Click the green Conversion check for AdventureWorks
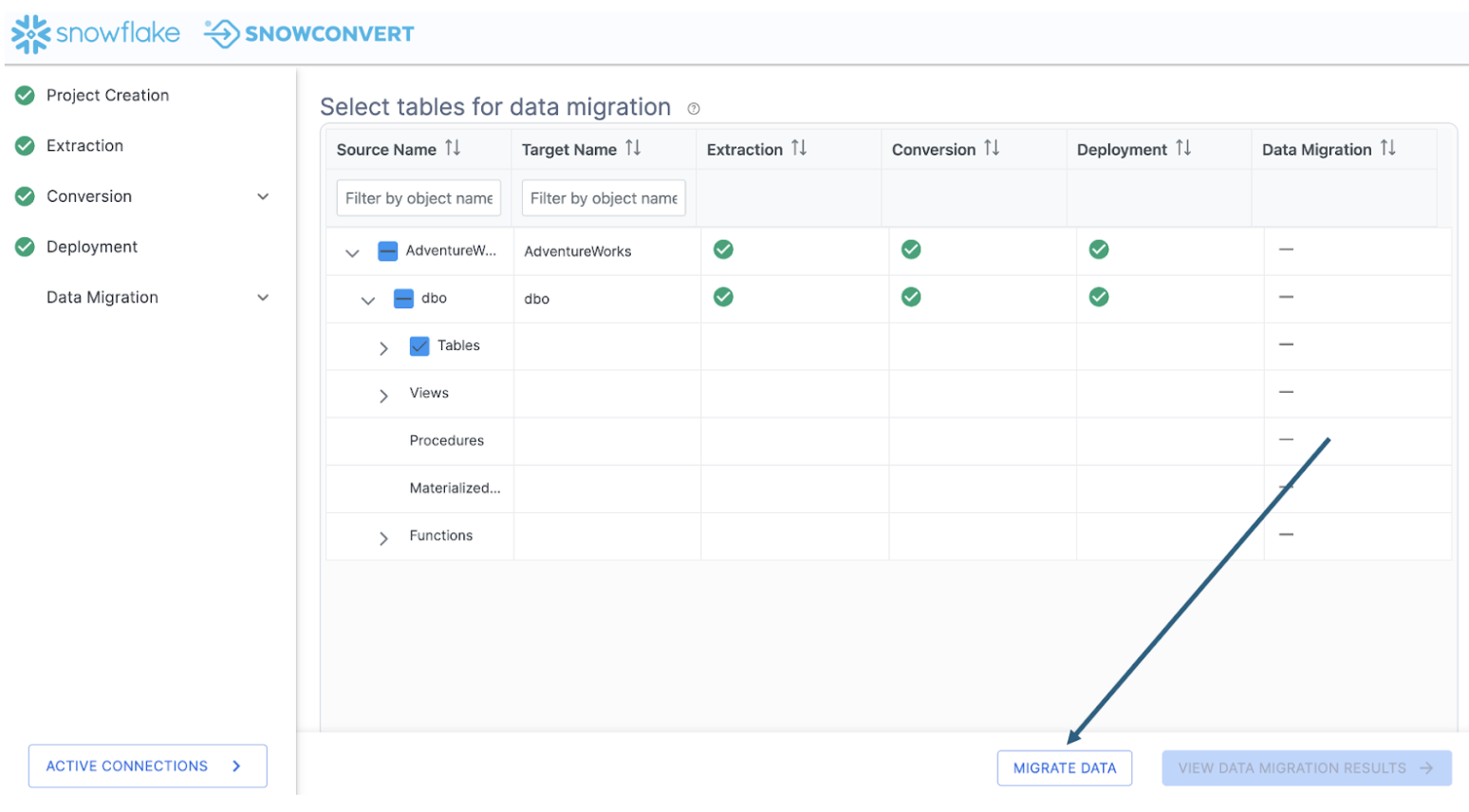This screenshot has height=812, width=1469. (x=911, y=249)
